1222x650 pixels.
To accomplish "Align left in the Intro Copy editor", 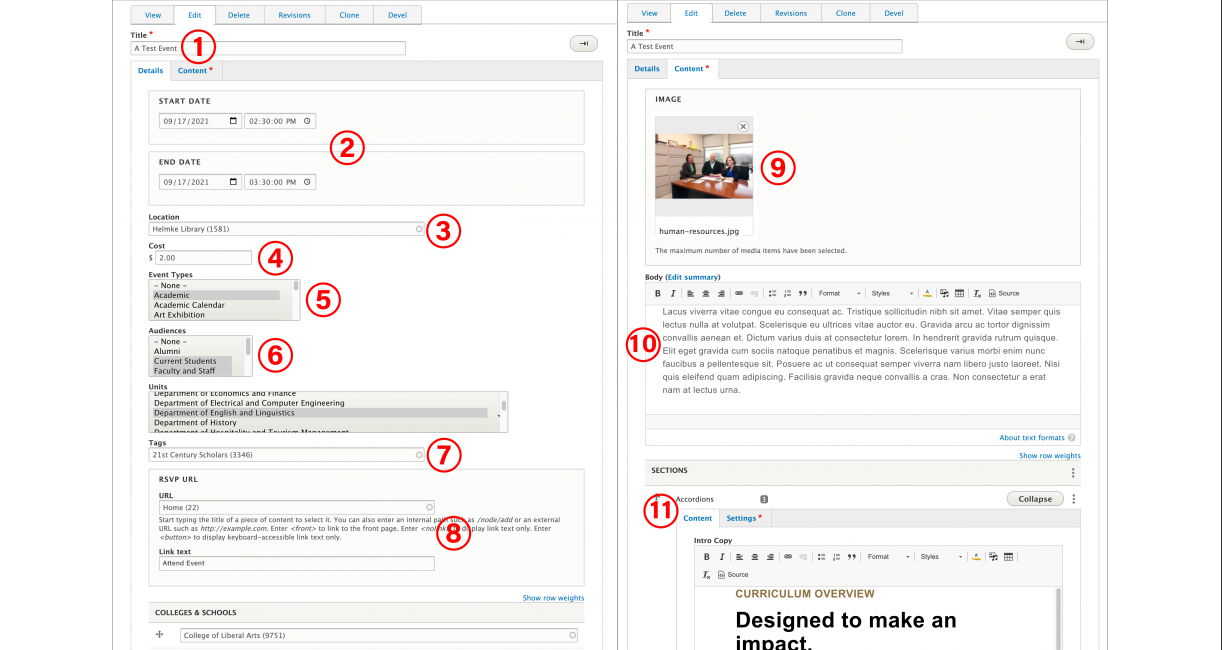I will [x=739, y=557].
